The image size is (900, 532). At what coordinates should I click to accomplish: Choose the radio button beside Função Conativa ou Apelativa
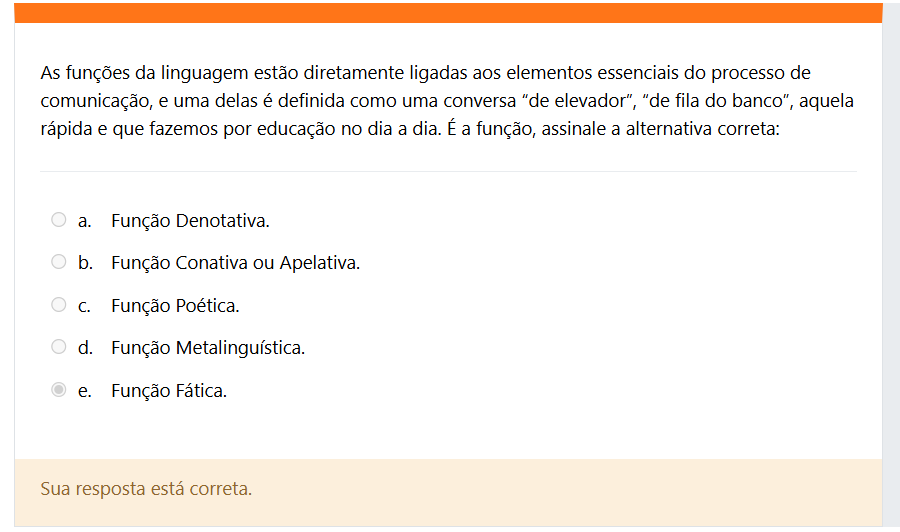(59, 262)
